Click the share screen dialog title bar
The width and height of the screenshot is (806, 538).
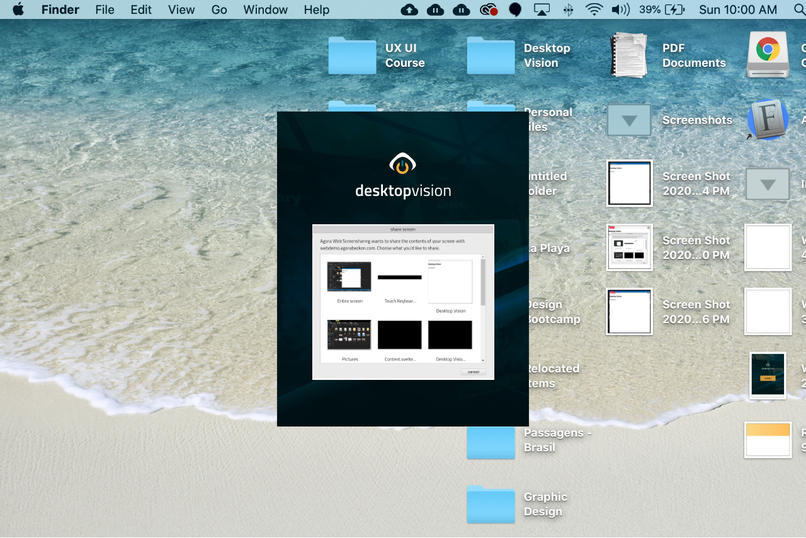403,229
